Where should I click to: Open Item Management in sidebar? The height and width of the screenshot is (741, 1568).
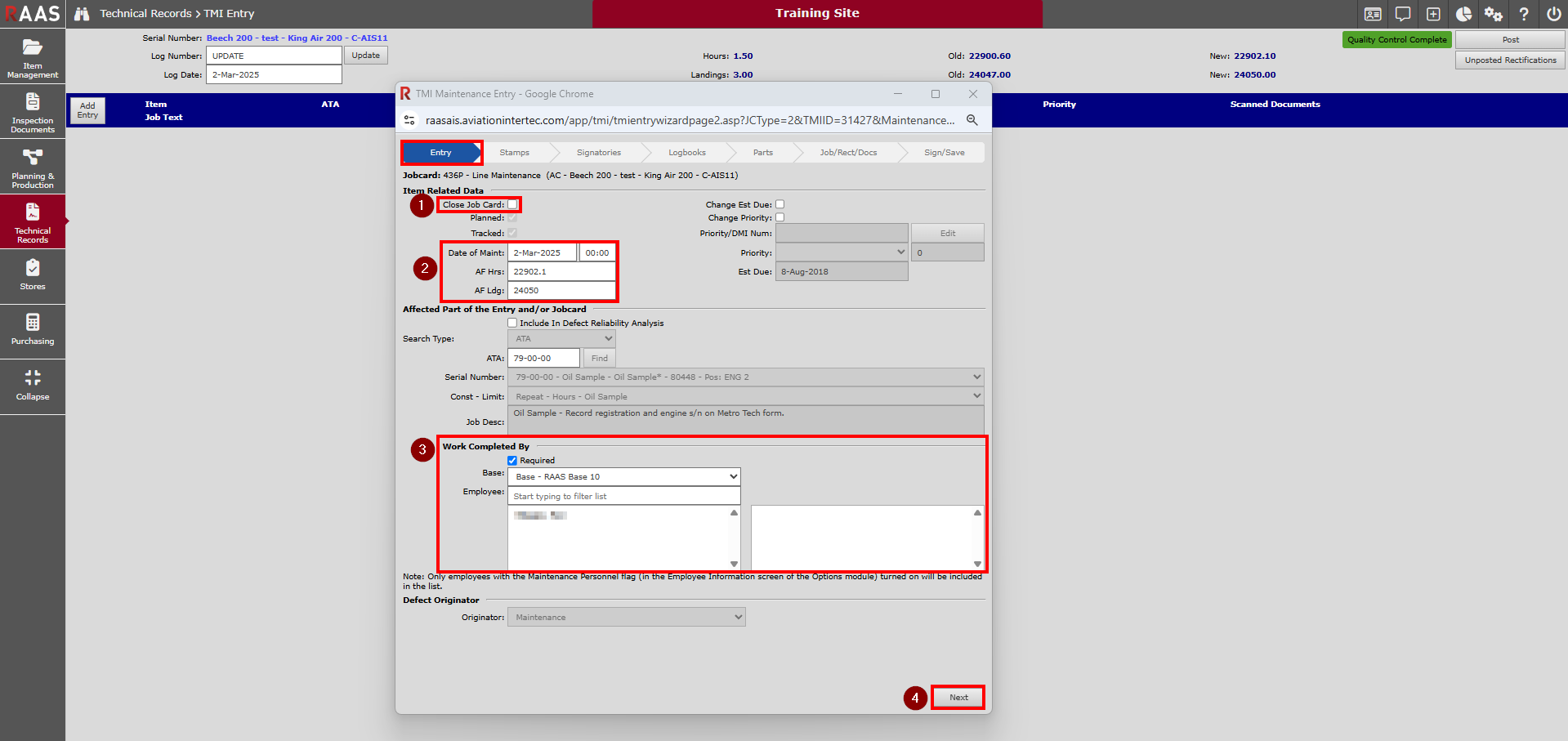click(x=33, y=57)
